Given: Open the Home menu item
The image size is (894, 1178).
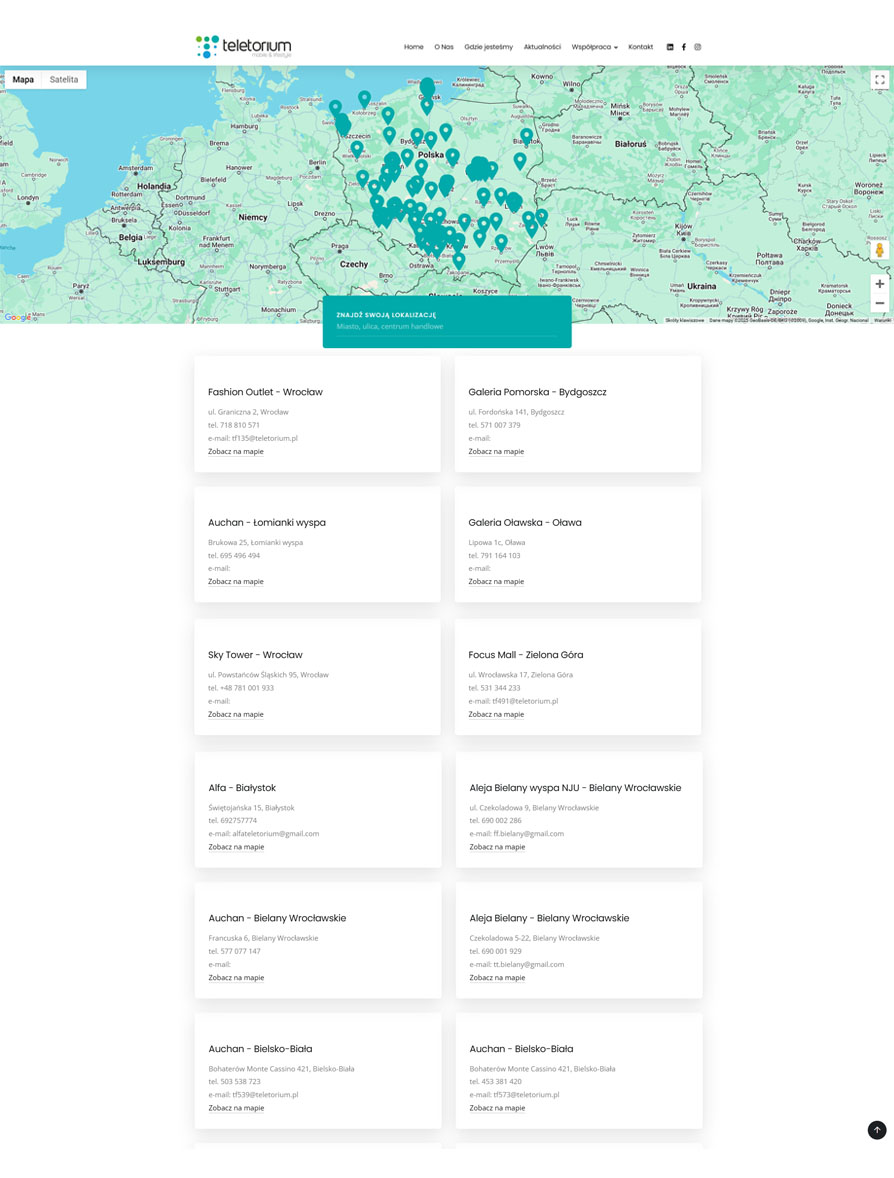Looking at the screenshot, I should coord(413,47).
